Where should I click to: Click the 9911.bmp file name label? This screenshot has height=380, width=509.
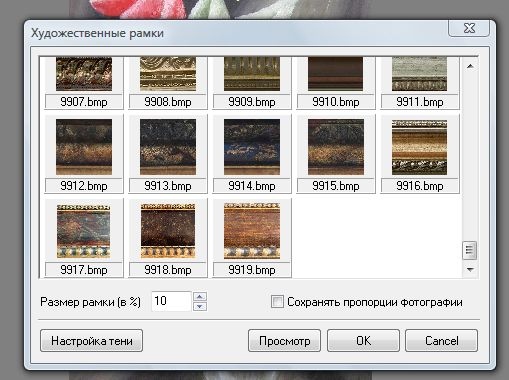pos(420,102)
